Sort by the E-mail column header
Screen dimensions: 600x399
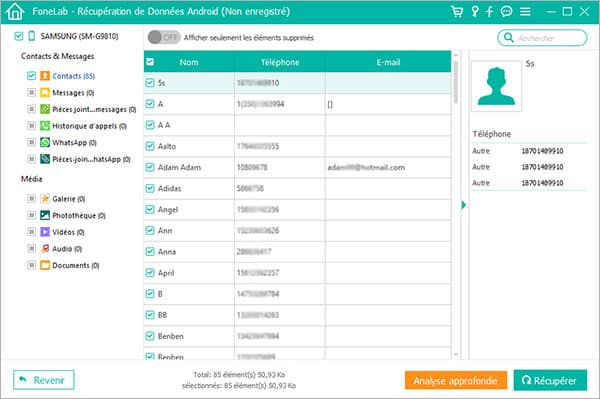click(388, 62)
